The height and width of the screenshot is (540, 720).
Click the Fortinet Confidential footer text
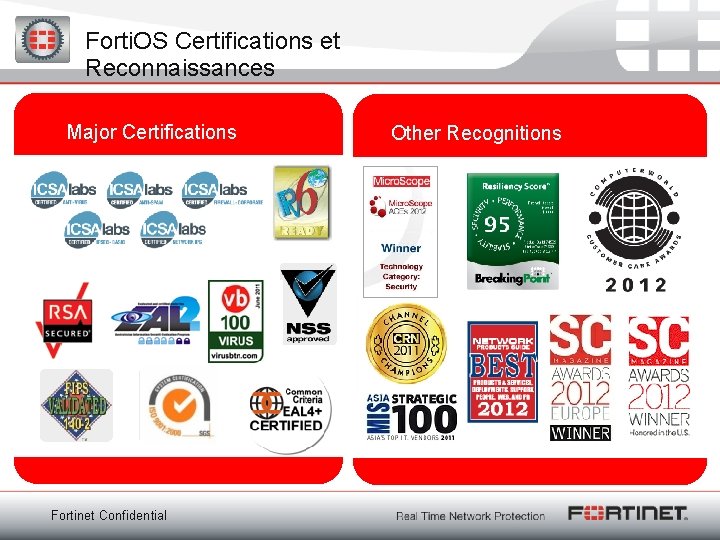pos(109,515)
